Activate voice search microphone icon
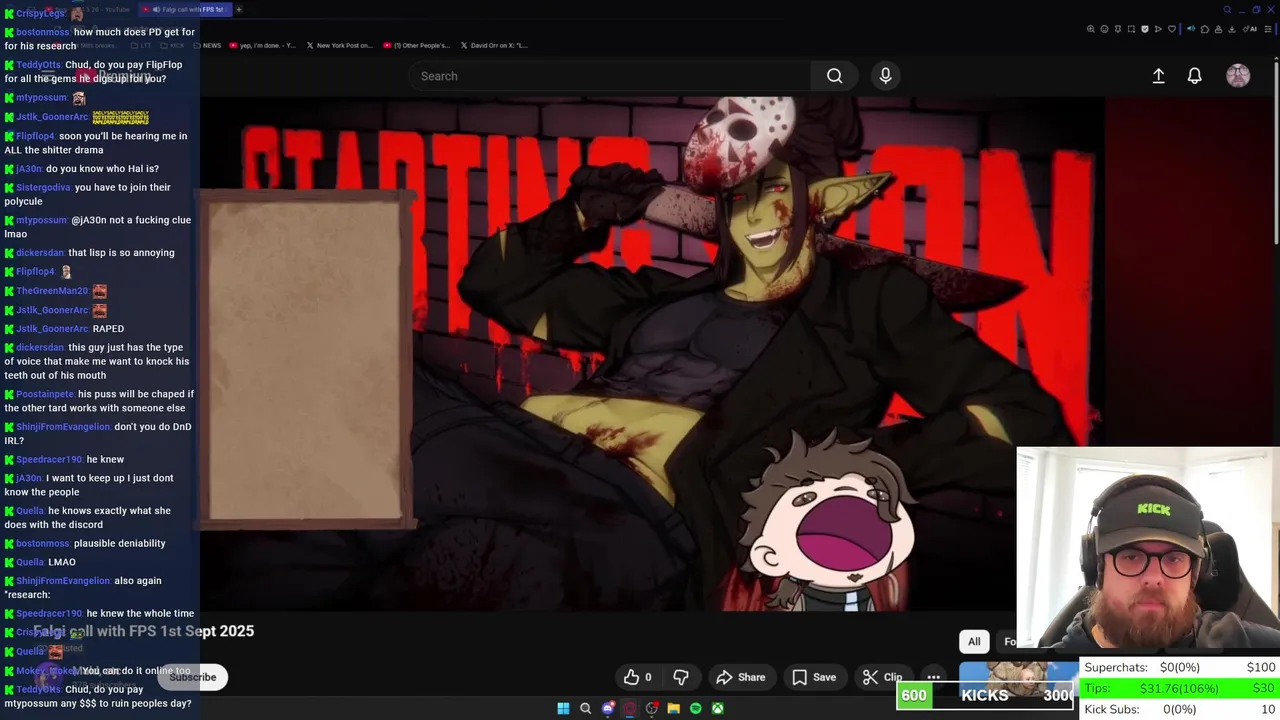 pyautogui.click(x=885, y=76)
